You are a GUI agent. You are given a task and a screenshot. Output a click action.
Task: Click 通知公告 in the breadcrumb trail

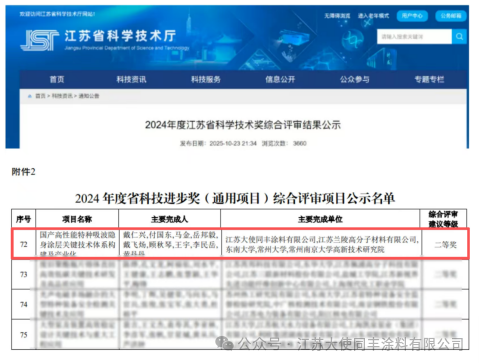[x=89, y=96]
